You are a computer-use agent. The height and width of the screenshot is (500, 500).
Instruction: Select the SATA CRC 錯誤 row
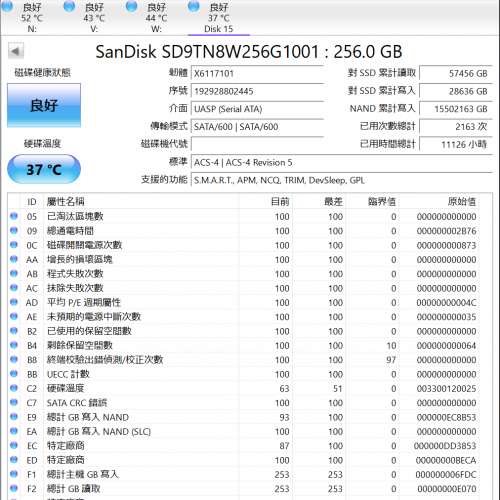pos(244,403)
